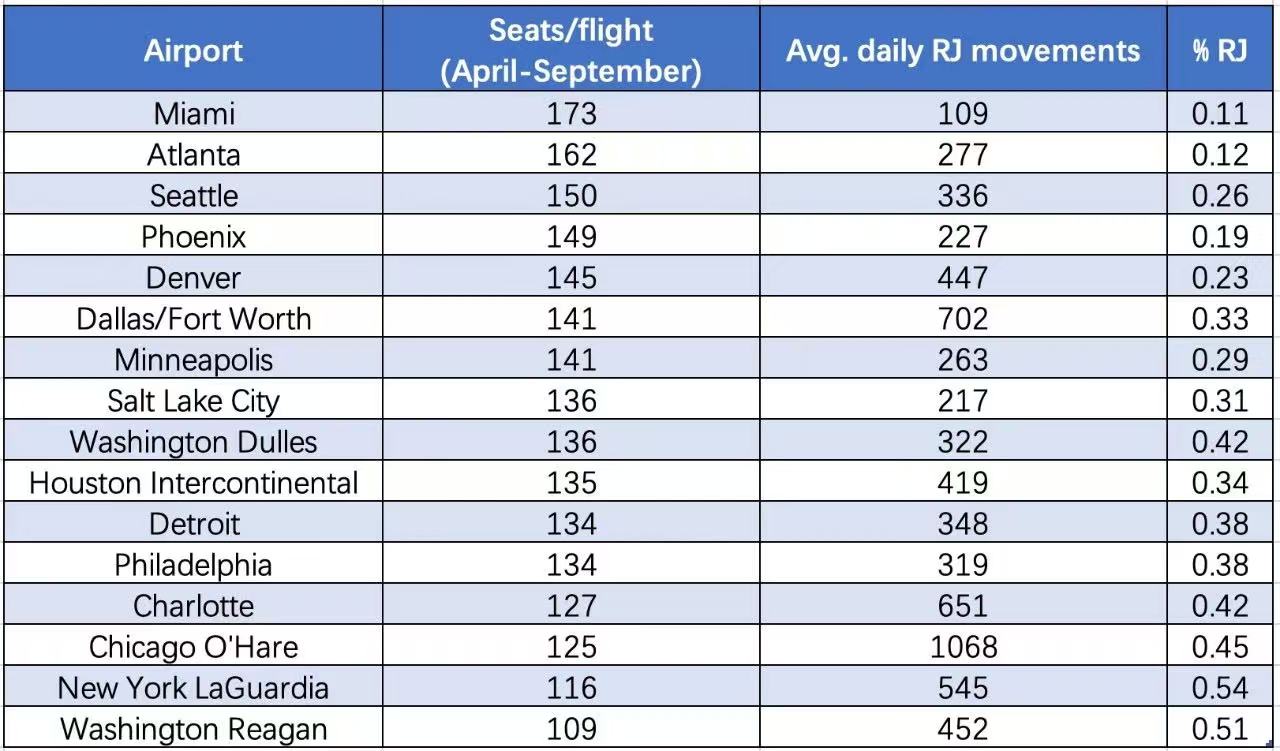The height and width of the screenshot is (751, 1280).
Task: Click the Airport column header
Action: click(193, 51)
